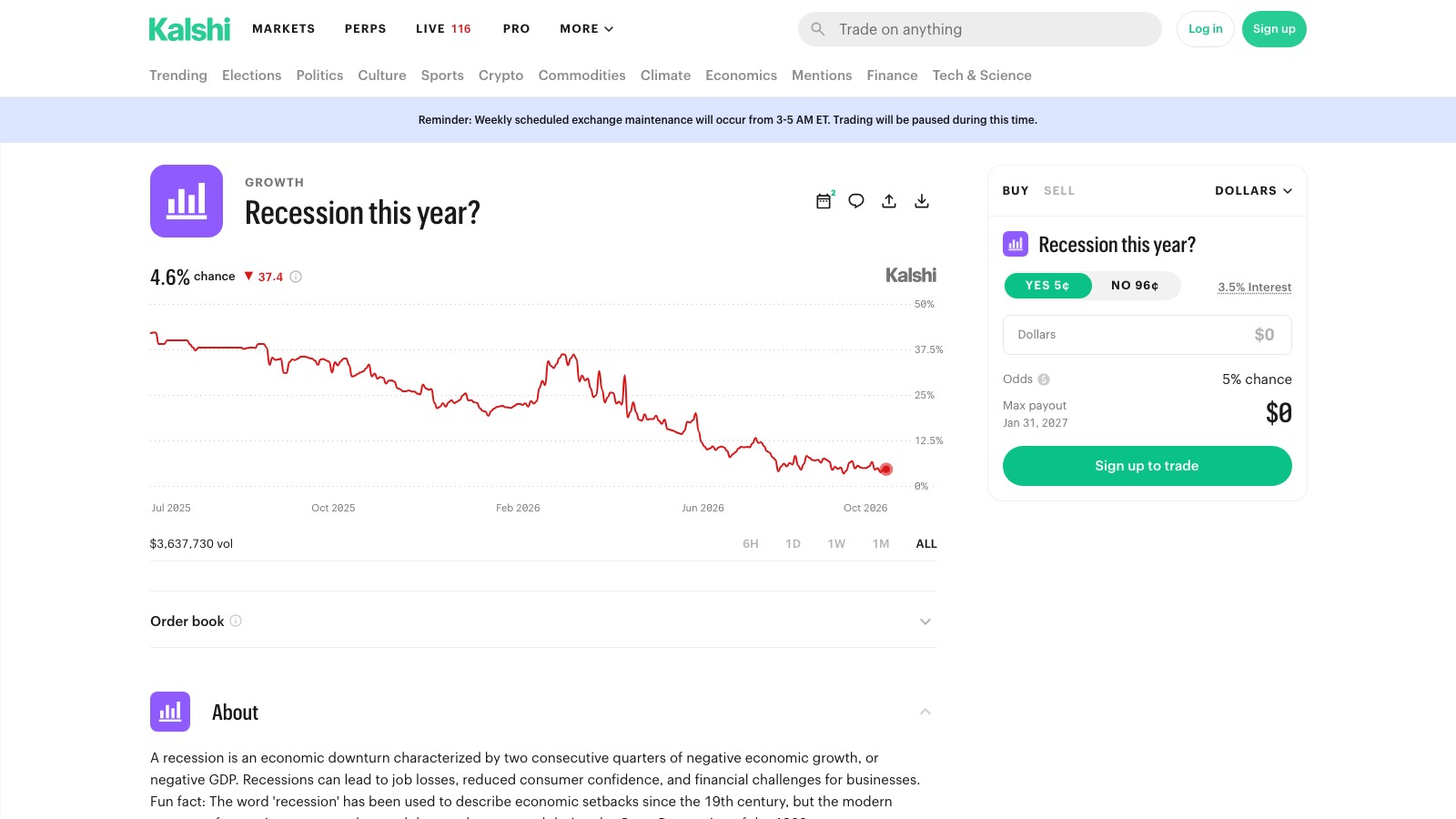Open the Crypto category
The height and width of the screenshot is (819, 1456).
(500, 76)
